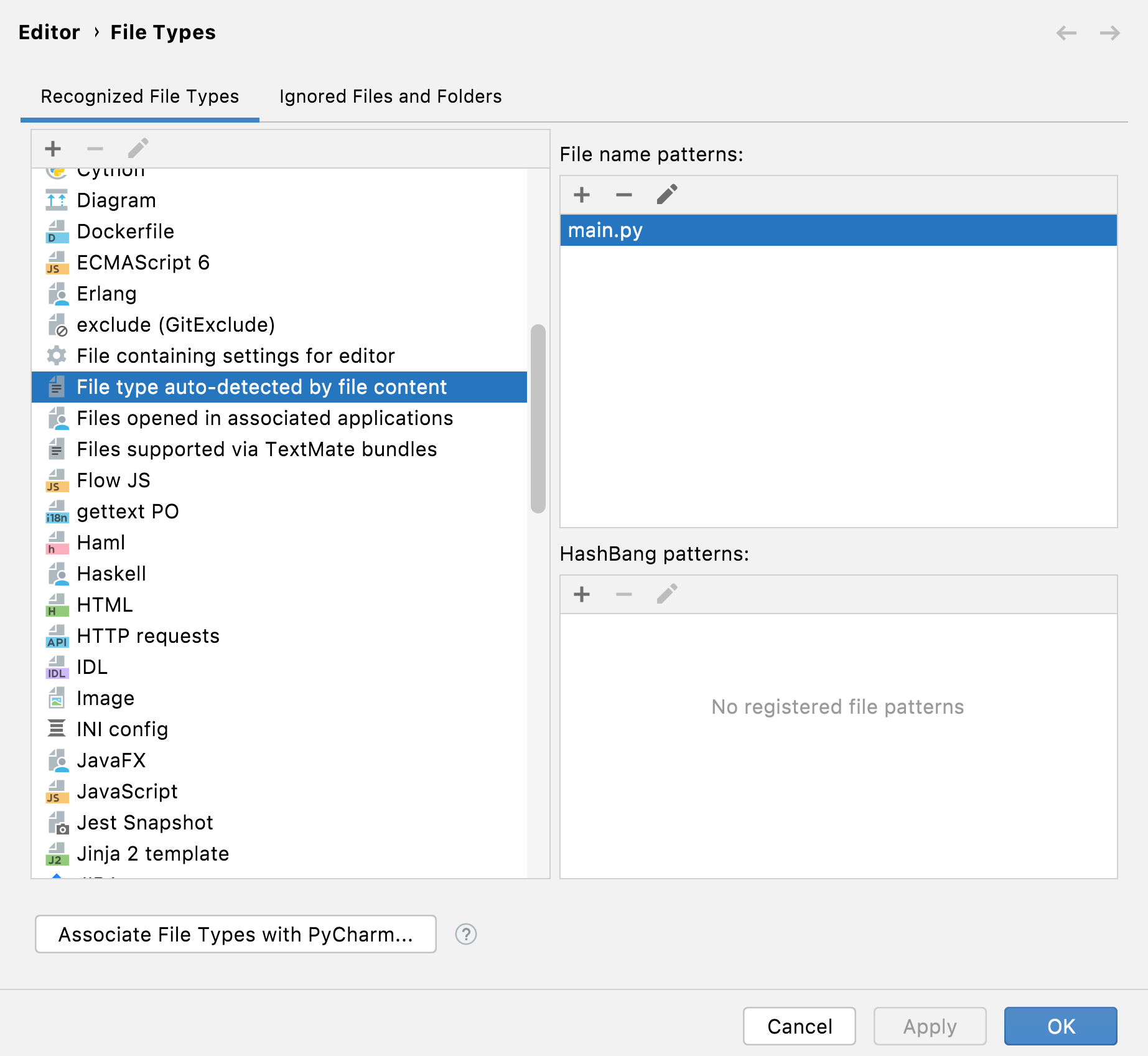The width and height of the screenshot is (1148, 1056).
Task: Navigate forward using the right arrow
Action: [1109, 32]
